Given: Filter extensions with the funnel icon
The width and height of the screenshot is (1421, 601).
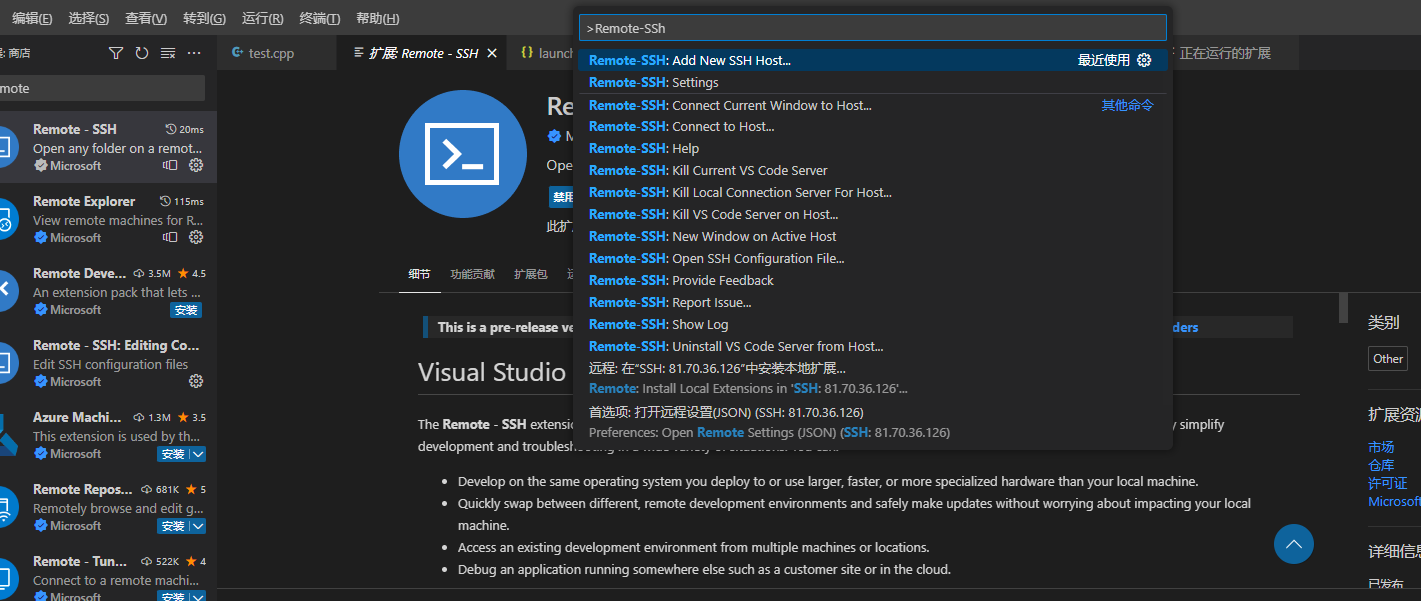Looking at the screenshot, I should pyautogui.click(x=116, y=53).
